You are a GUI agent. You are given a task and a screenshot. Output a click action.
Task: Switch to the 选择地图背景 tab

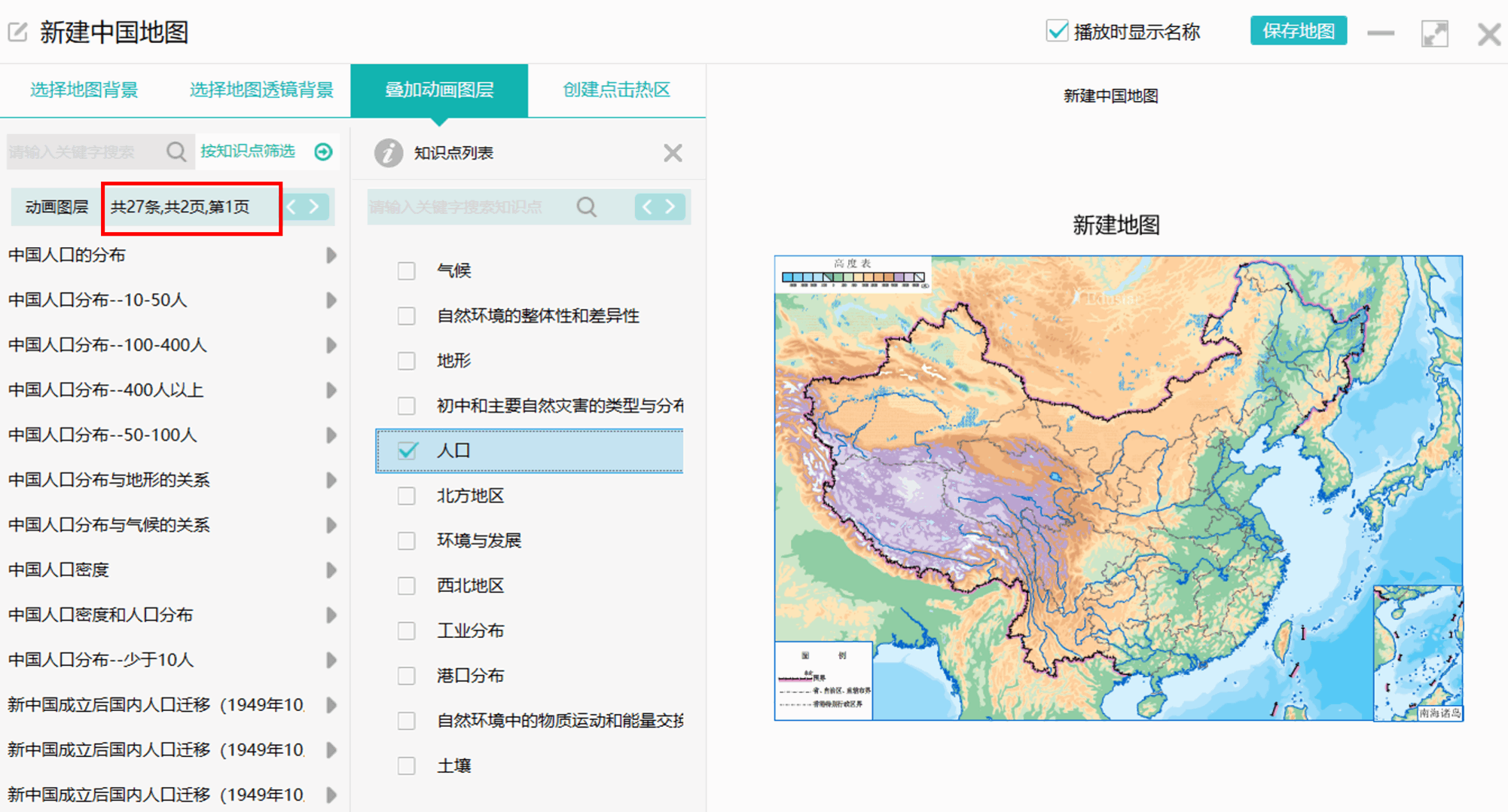(x=84, y=90)
